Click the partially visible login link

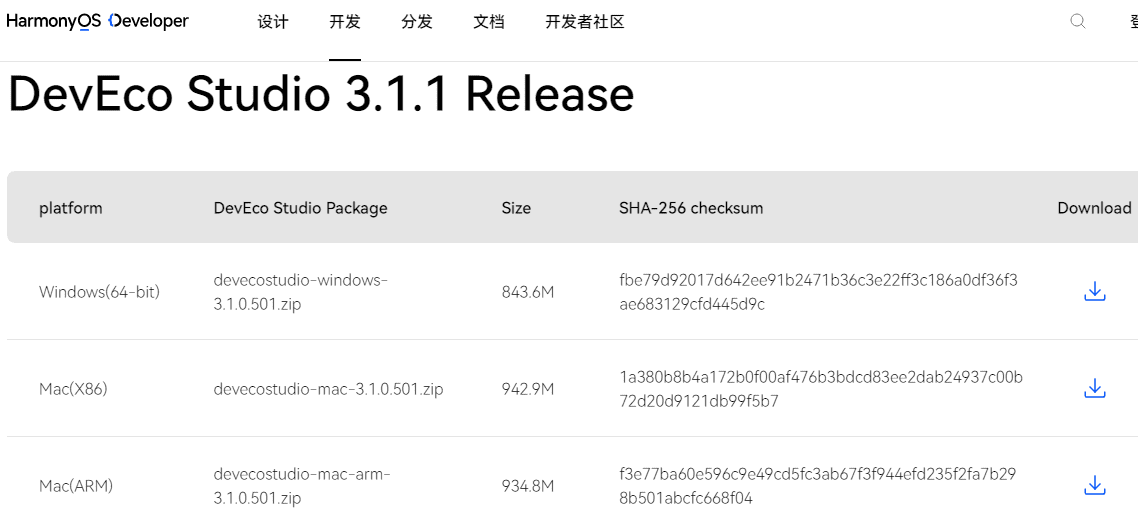[x=1133, y=22]
